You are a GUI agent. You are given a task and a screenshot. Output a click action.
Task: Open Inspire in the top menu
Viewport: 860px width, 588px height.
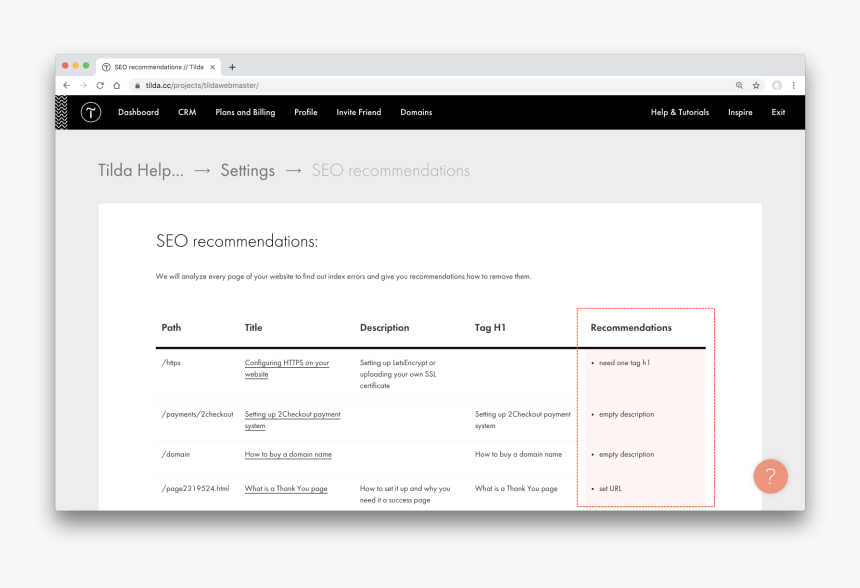740,112
